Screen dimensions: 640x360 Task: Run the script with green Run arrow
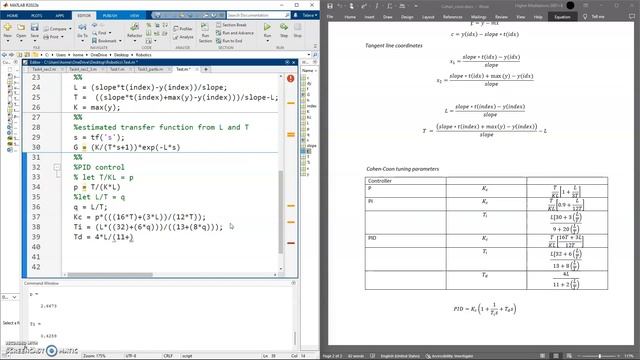click(267, 27)
